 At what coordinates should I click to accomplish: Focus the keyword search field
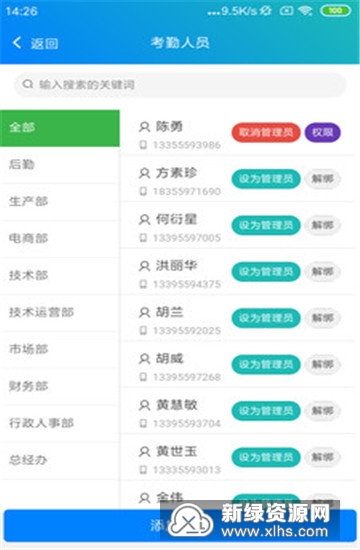180,85
